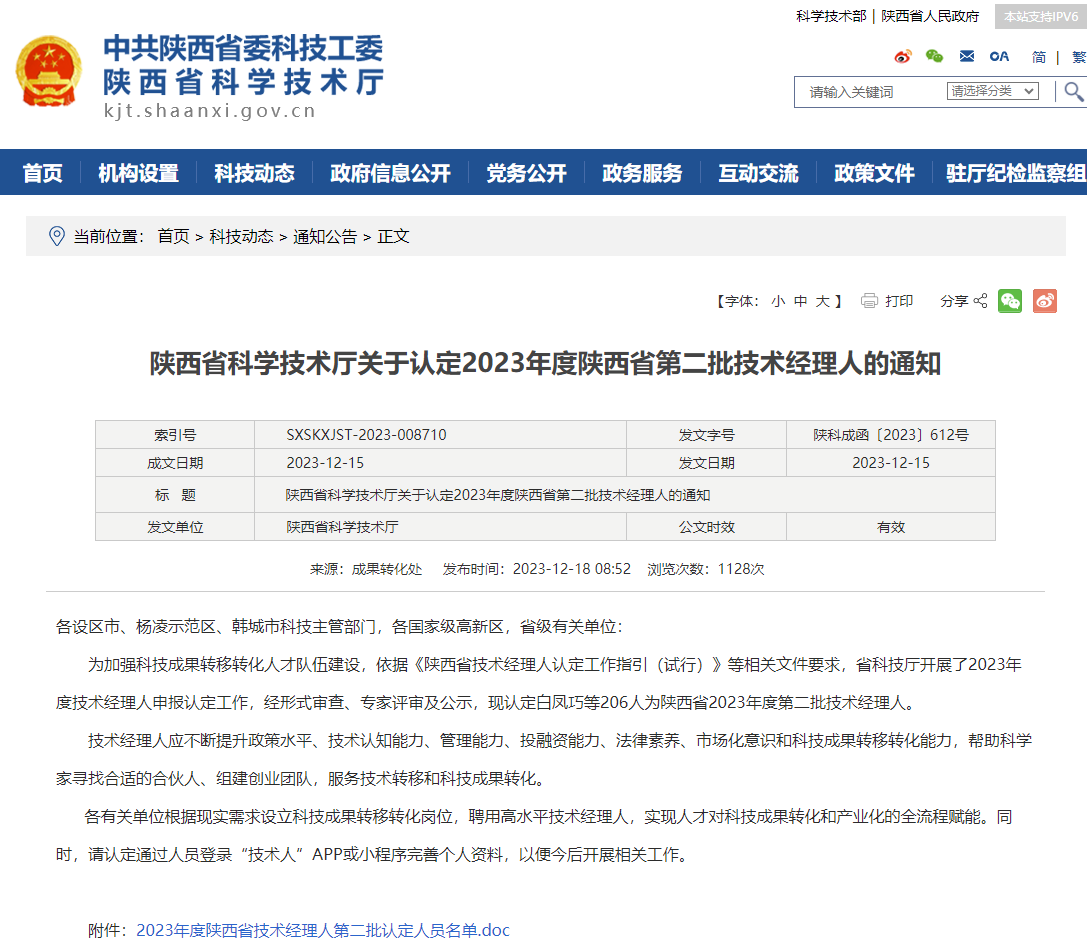Open the 政府信息公开 nav menu

pos(390,173)
